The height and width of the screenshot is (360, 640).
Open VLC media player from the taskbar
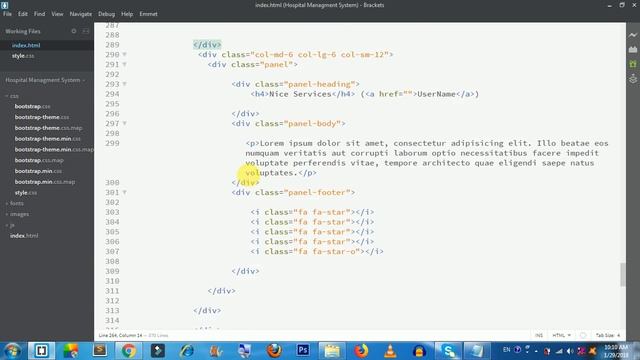coord(390,351)
